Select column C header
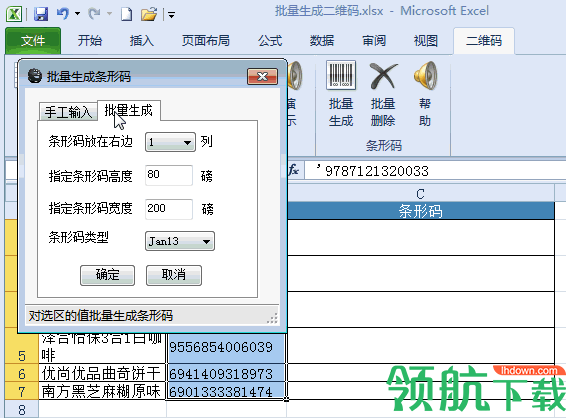Screen dimensions: 566x418 (421, 193)
